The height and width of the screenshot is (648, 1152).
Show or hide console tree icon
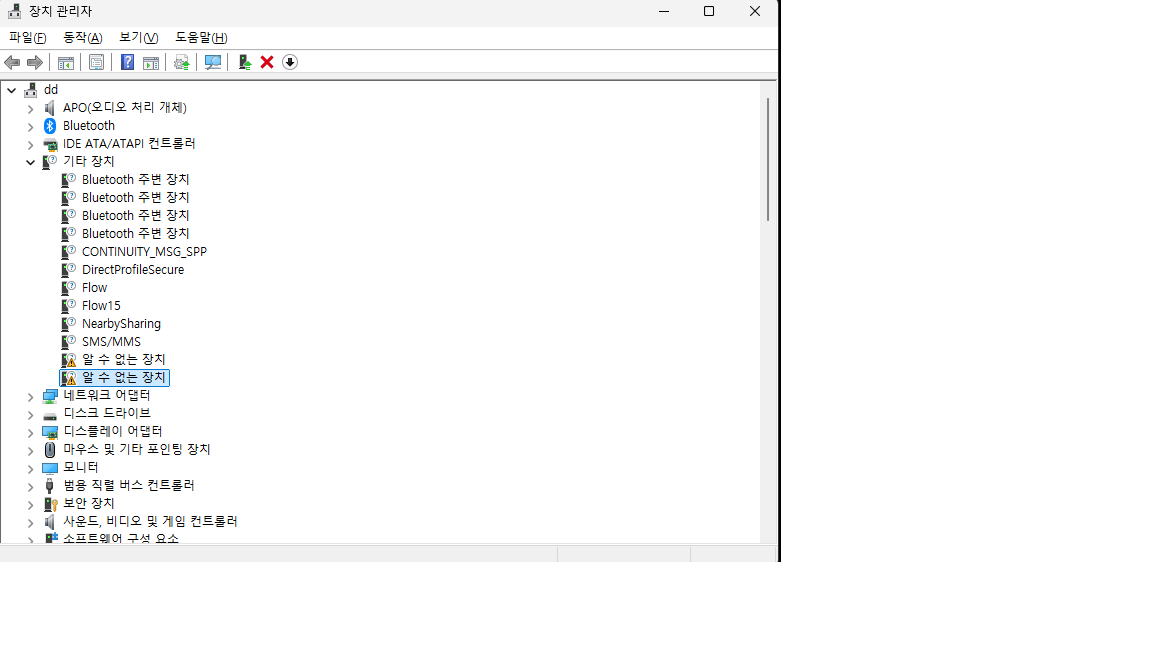pos(65,62)
